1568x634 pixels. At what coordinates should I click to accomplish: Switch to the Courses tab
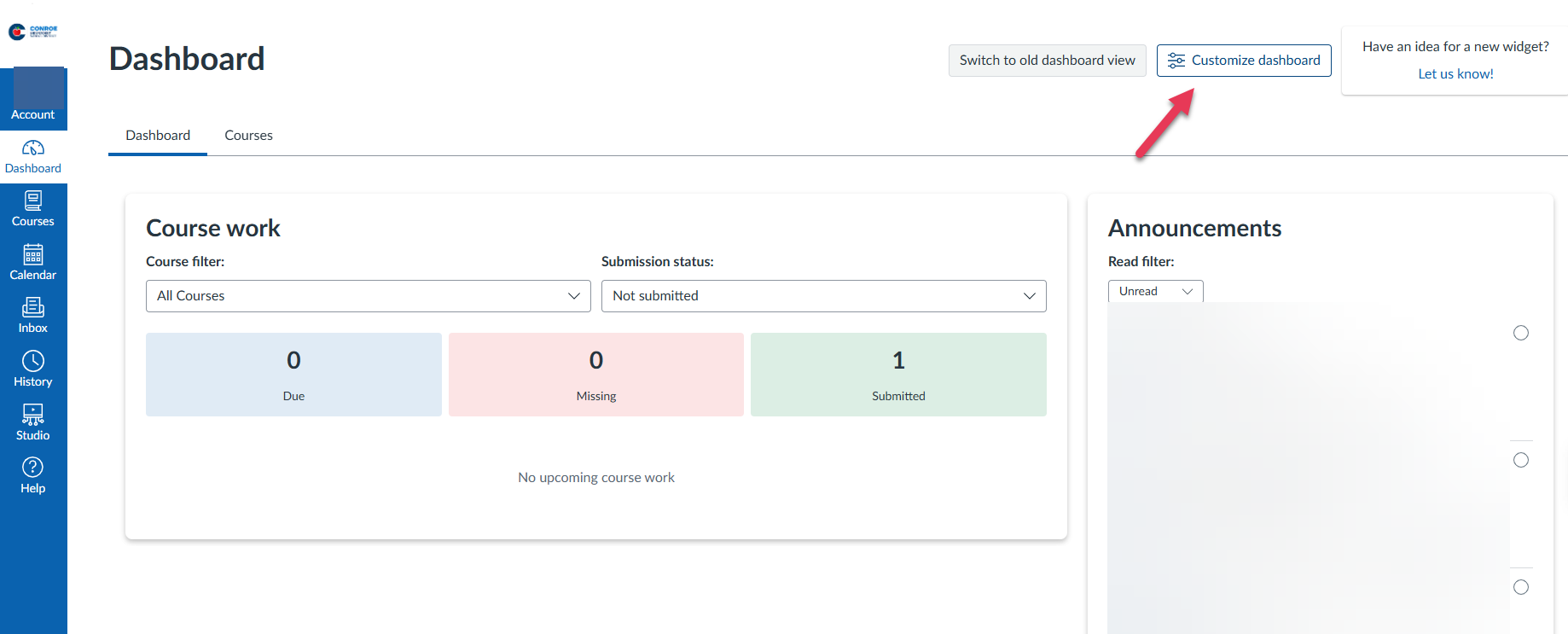click(248, 136)
